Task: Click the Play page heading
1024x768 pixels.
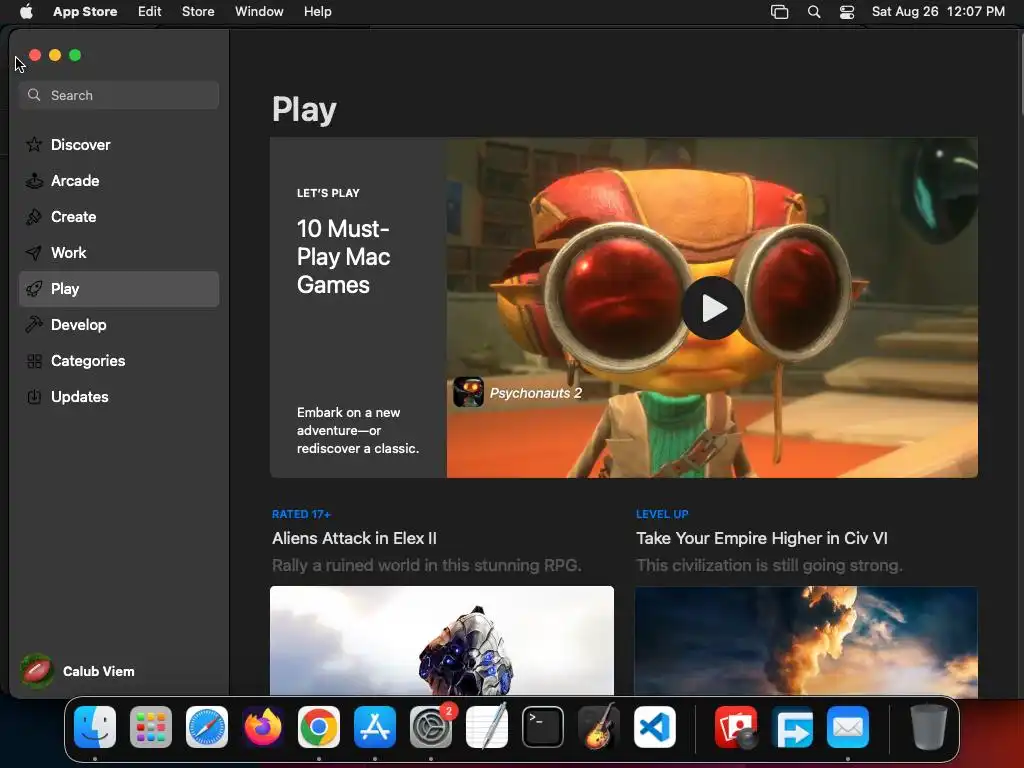Action: click(x=304, y=109)
